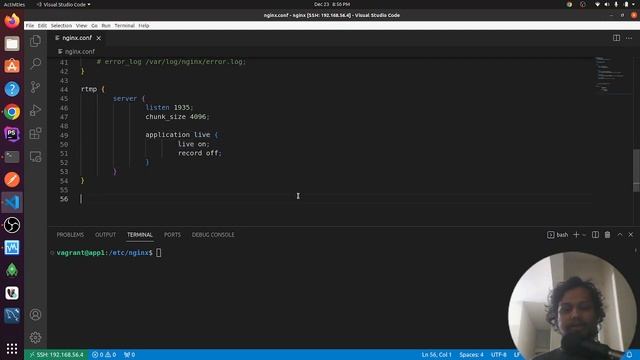The width and height of the screenshot is (640, 360).
Task: Open the Dec 23 clock and calendar
Action: [x=332, y=4]
